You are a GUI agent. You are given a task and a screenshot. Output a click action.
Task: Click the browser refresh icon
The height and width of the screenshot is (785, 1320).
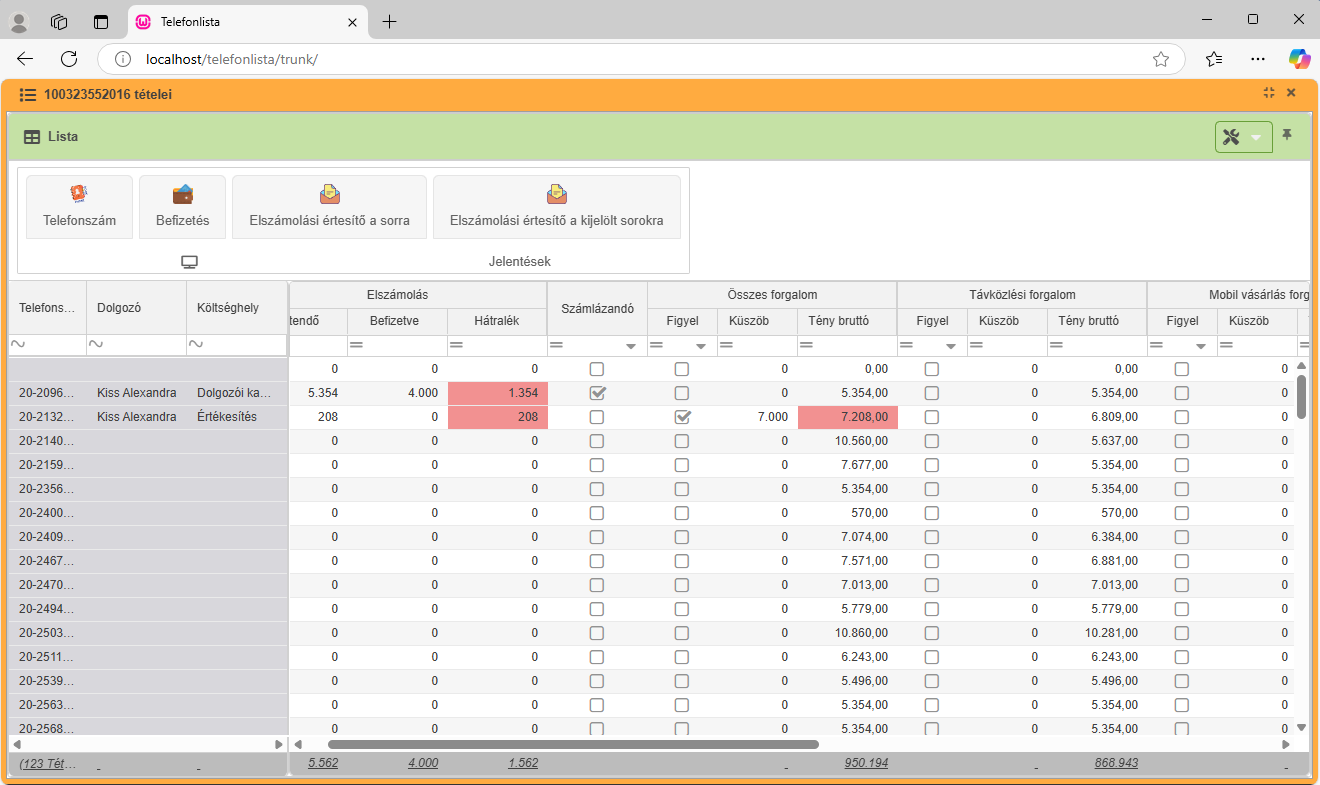click(69, 59)
